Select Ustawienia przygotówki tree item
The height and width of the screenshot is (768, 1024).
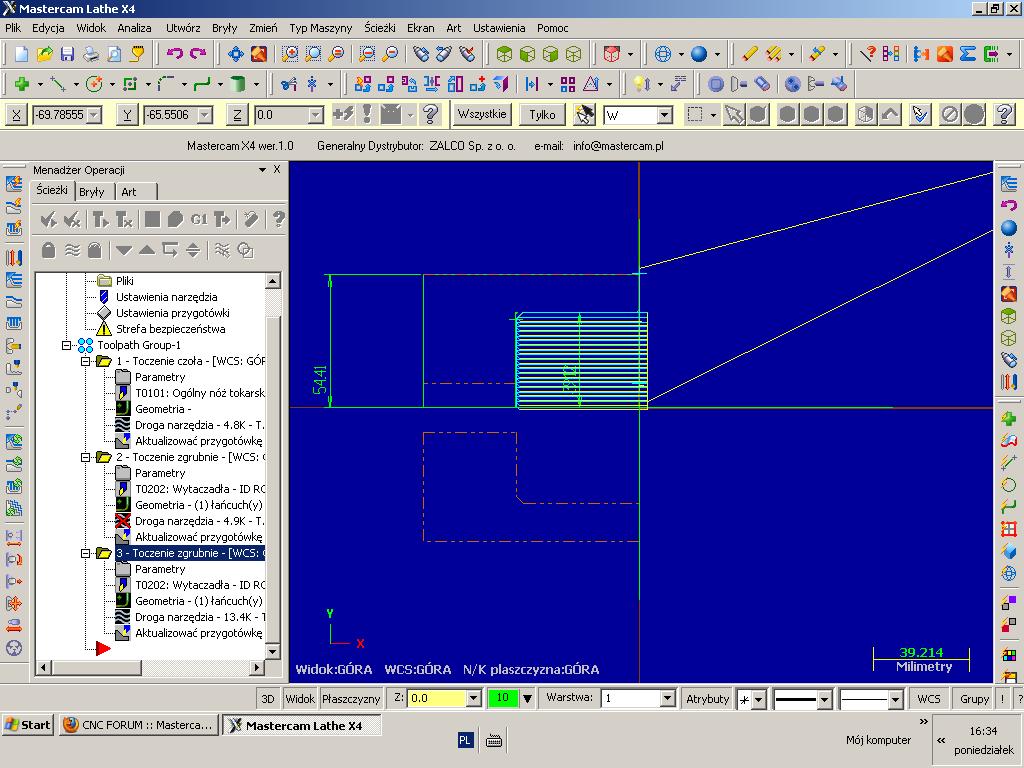point(172,313)
